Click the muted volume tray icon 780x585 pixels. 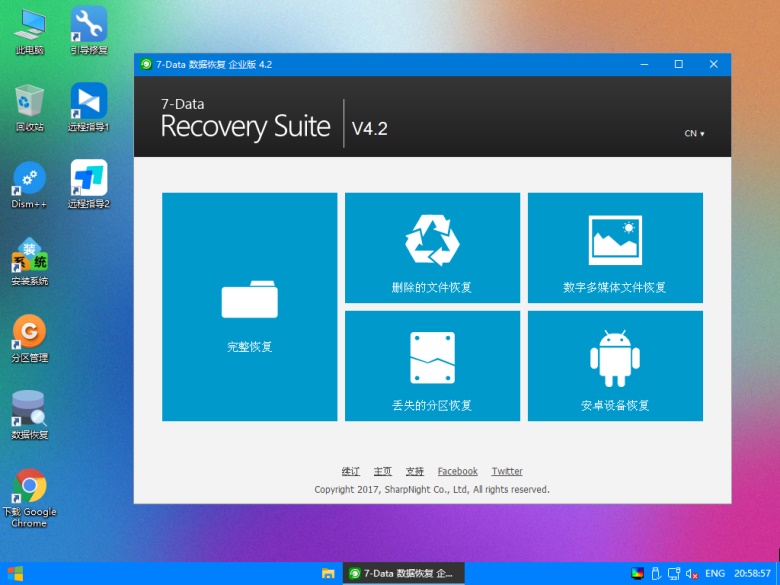(691, 573)
